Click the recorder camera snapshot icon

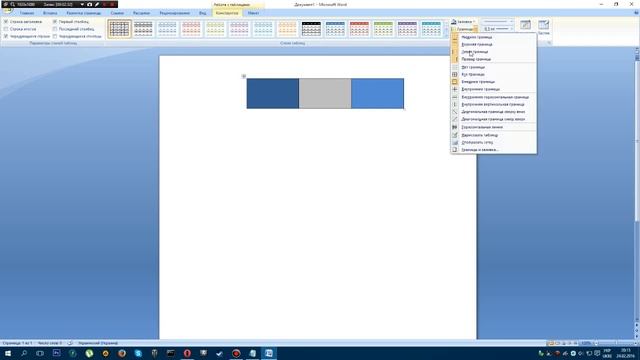pos(89,4)
